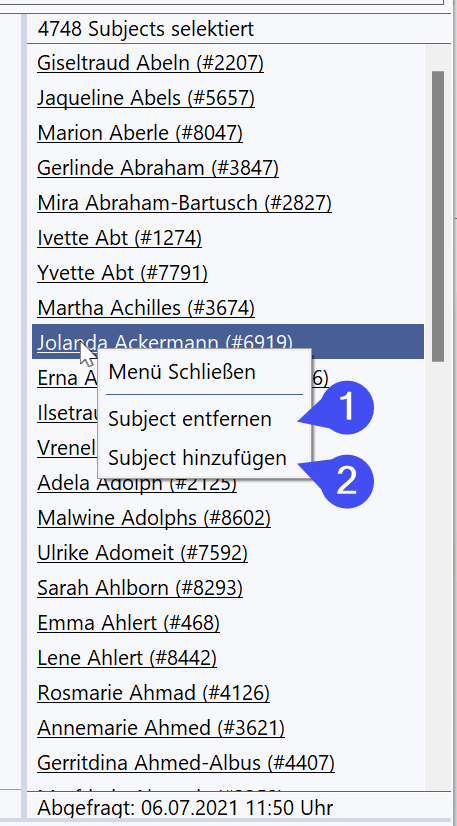This screenshot has width=457, height=826.
Task: Open Jaqueline Abels (#5657) entry
Action: (x=146, y=98)
